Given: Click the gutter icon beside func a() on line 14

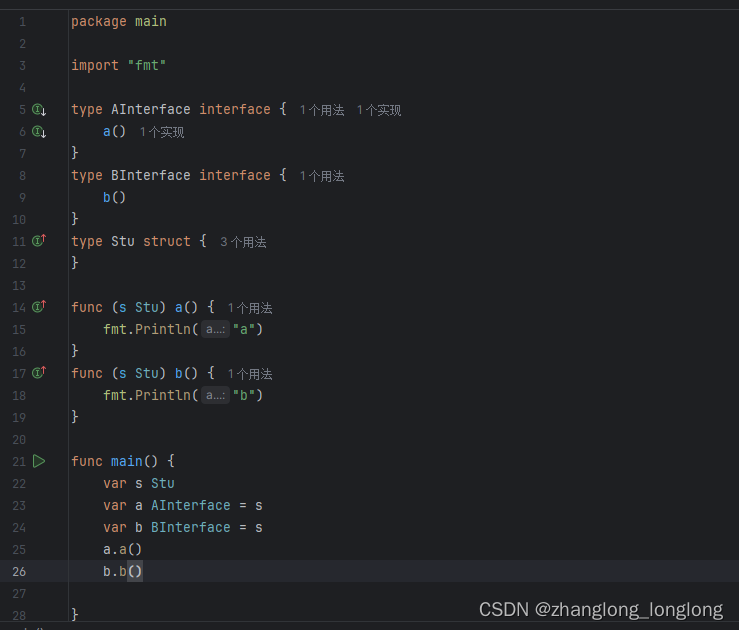Looking at the screenshot, I should tap(39, 307).
